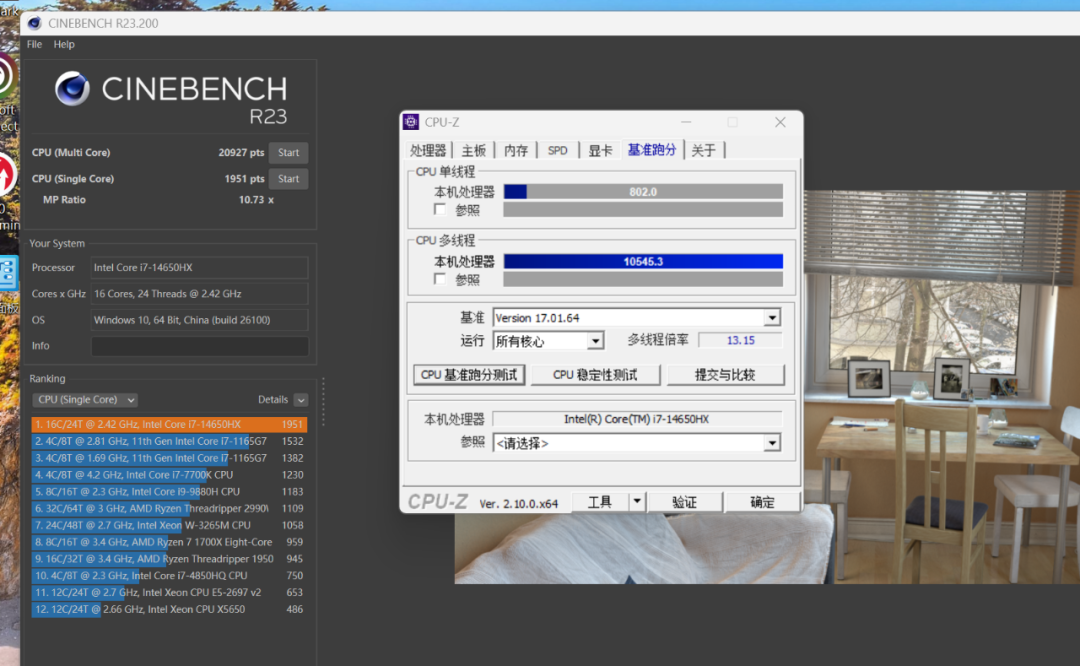Click the 确定 button in CPU-Z
This screenshot has width=1080, height=666.
click(762, 501)
